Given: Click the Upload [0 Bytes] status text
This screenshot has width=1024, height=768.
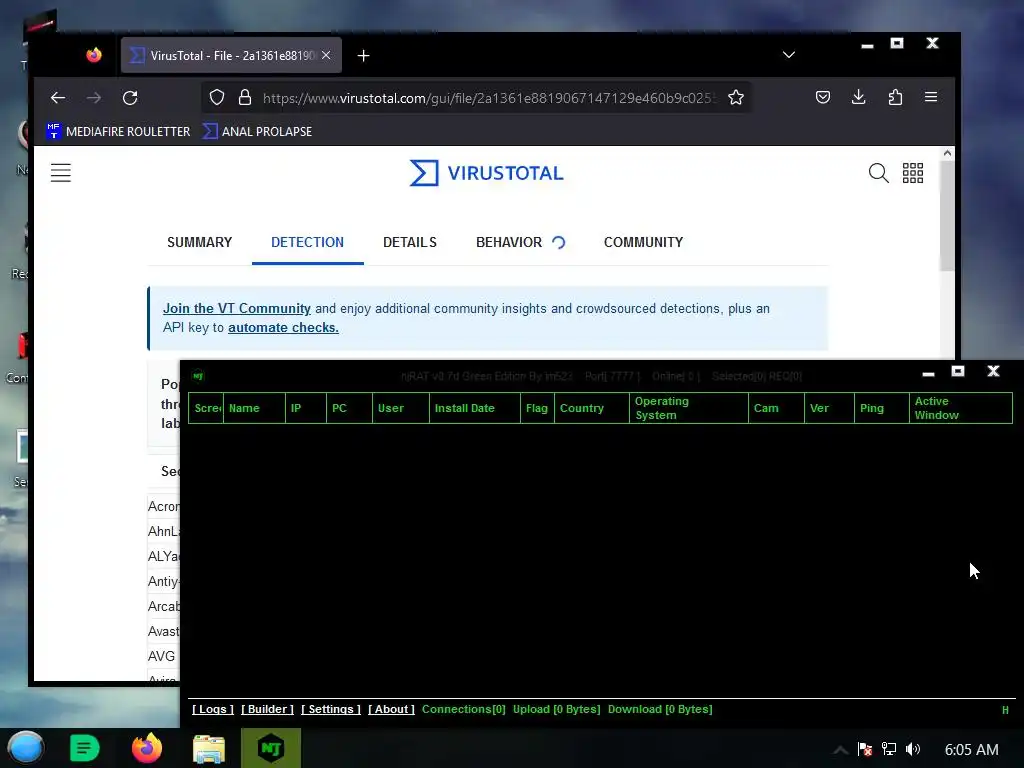Looking at the screenshot, I should click(x=556, y=709).
